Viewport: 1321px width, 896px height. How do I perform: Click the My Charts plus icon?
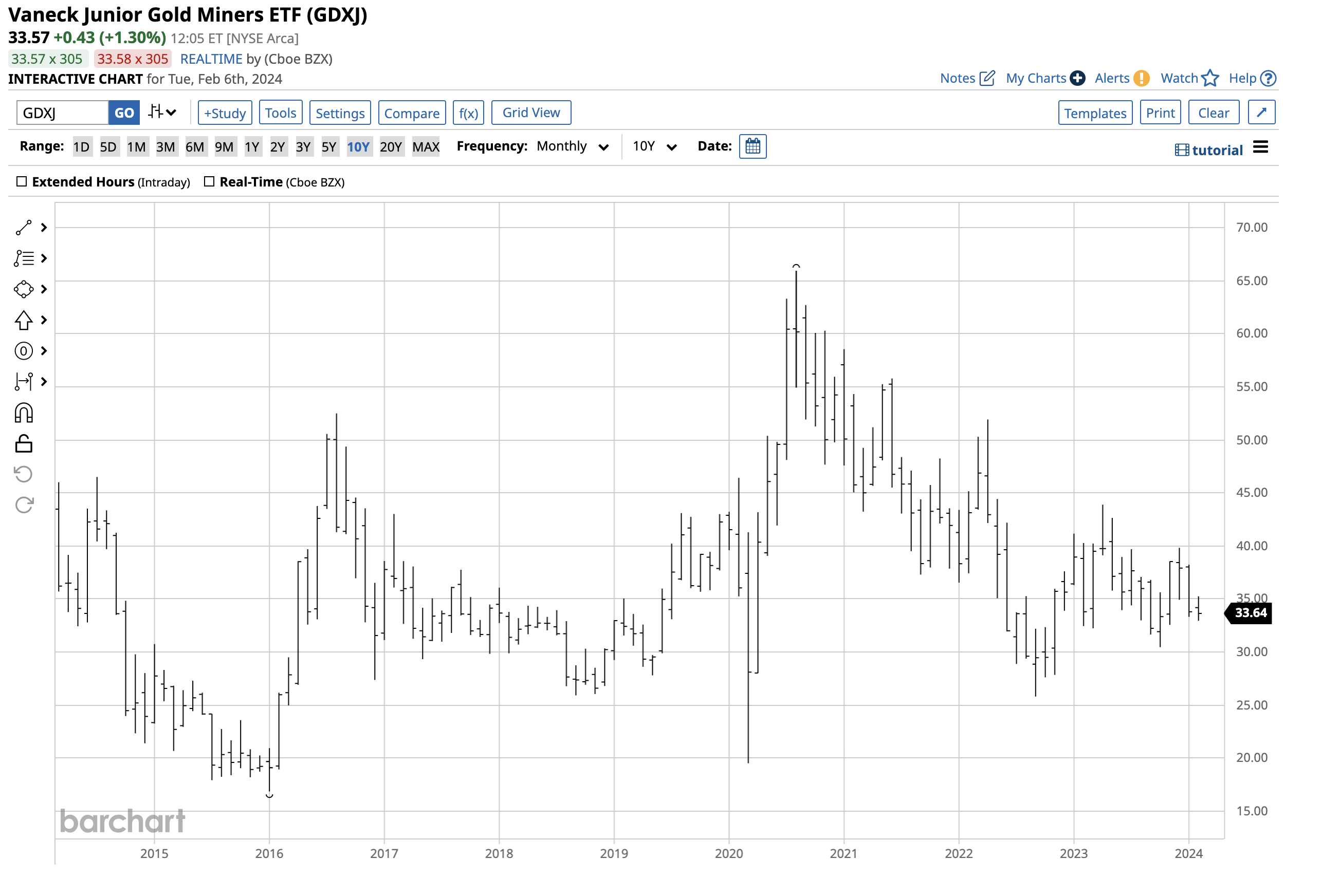point(1077,79)
